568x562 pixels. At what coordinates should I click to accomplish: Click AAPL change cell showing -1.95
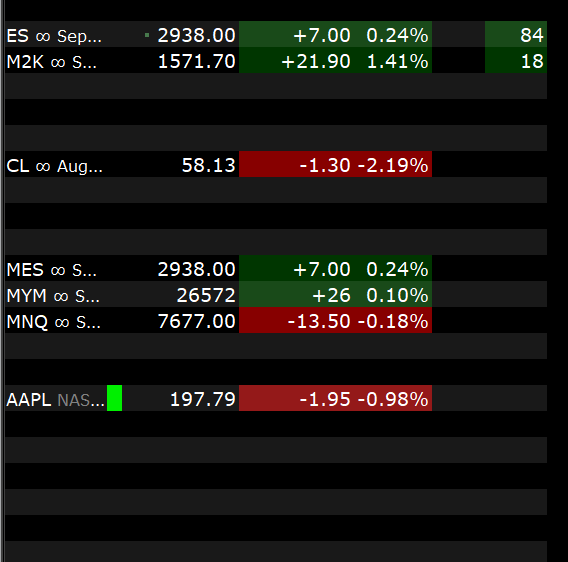325,399
